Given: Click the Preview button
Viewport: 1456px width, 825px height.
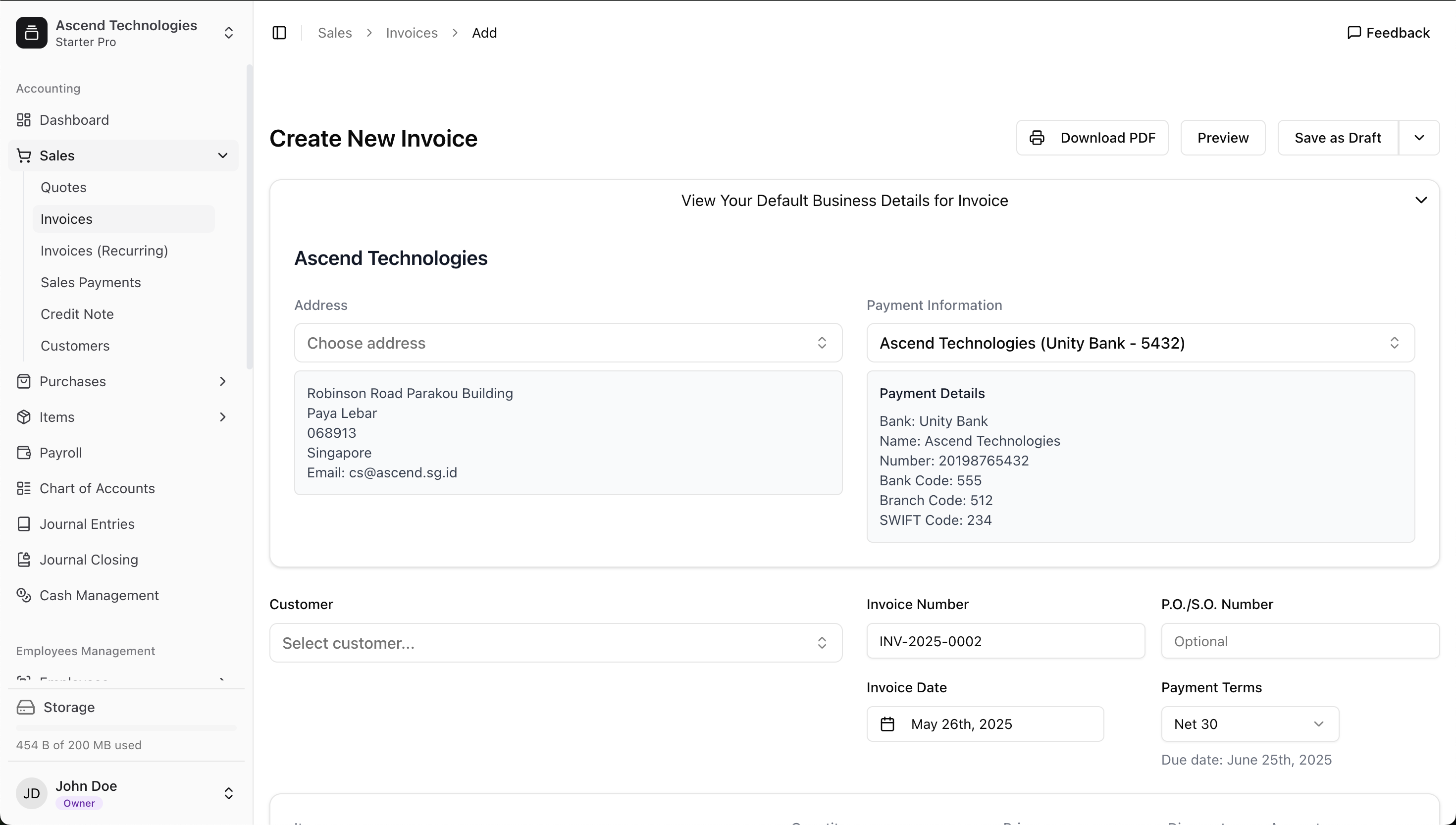Looking at the screenshot, I should (1223, 138).
